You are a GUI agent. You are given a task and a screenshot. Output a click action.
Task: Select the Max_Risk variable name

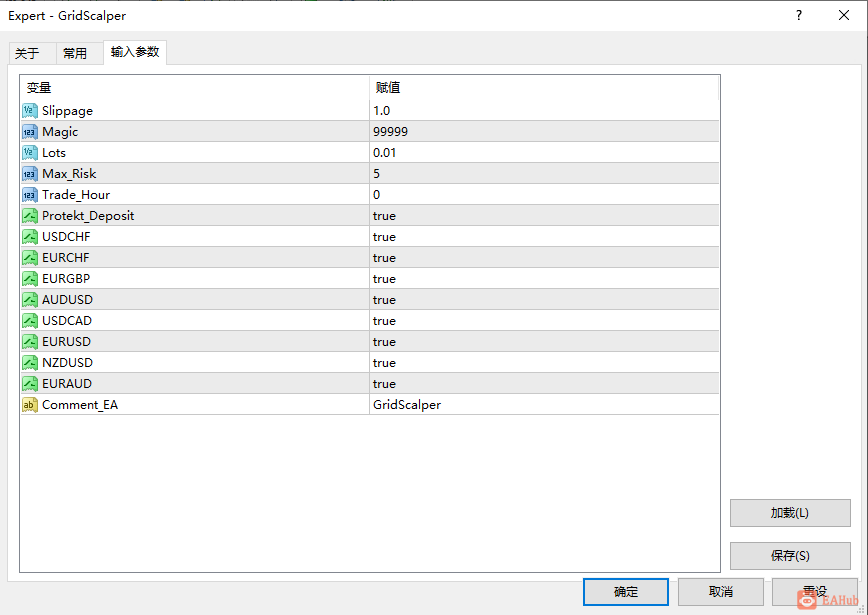(69, 174)
